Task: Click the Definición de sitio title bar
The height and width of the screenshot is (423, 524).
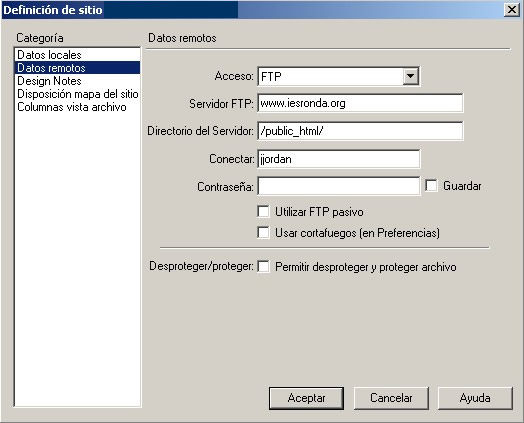Action: [251, 10]
